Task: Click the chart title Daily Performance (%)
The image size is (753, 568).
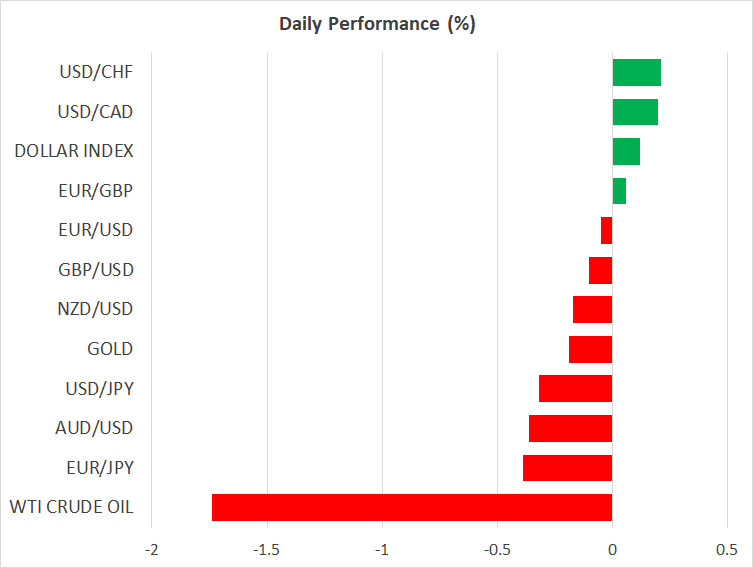Action: [376, 24]
